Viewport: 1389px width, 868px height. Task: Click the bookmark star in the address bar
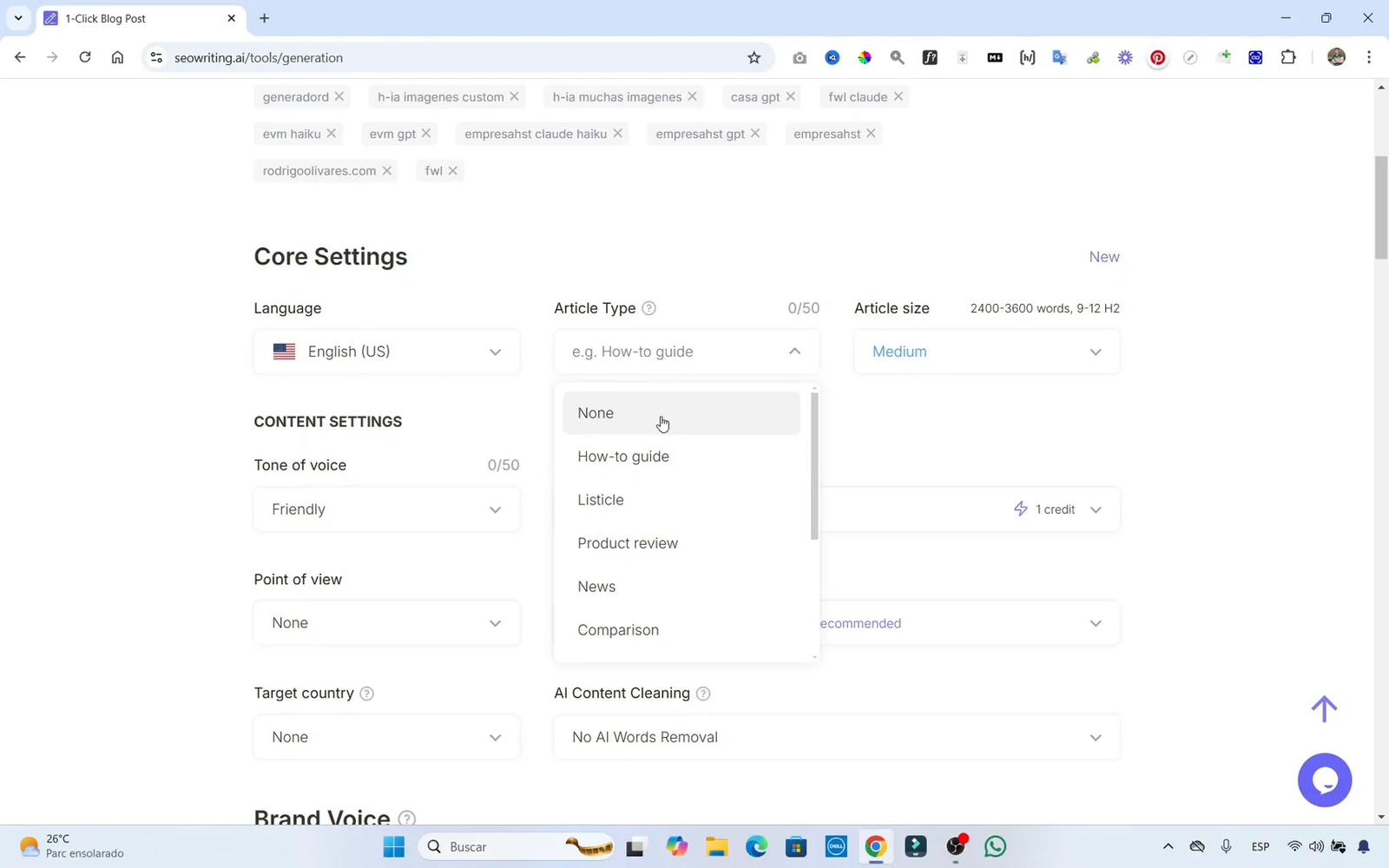754,57
